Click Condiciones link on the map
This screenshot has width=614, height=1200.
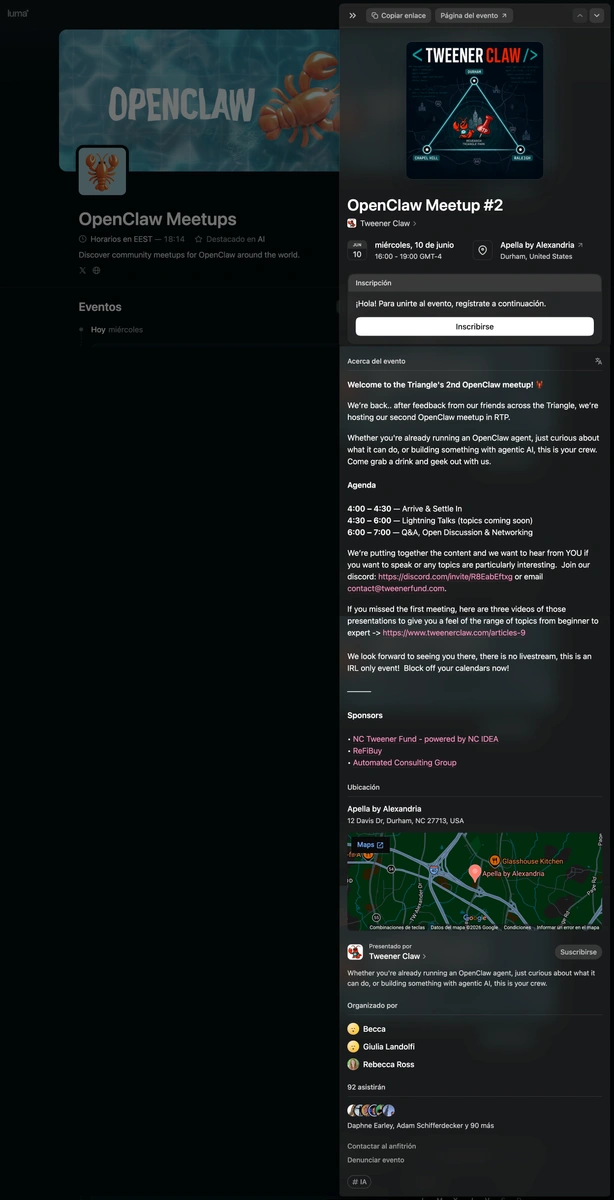[x=517, y=927]
